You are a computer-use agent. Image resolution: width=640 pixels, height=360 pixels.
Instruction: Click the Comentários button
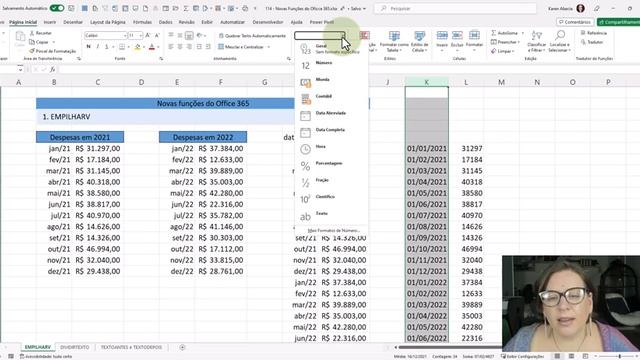[x=575, y=22]
